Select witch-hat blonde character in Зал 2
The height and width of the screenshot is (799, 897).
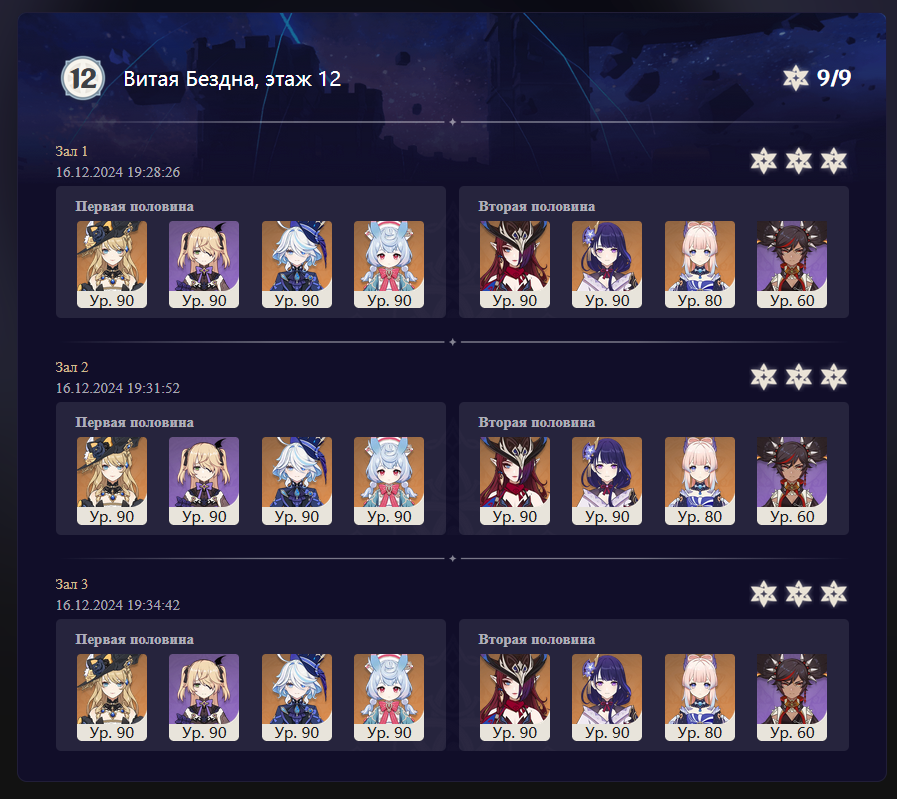pyautogui.click(x=112, y=480)
